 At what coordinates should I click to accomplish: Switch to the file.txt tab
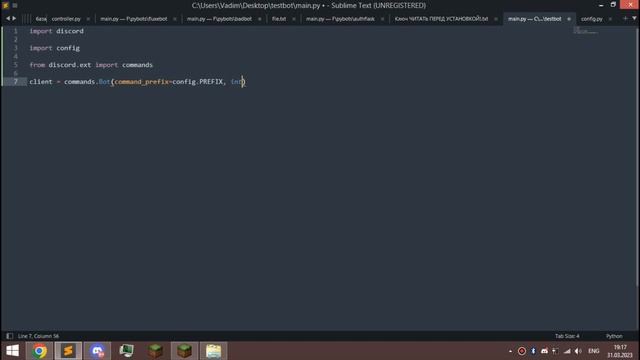click(279, 19)
